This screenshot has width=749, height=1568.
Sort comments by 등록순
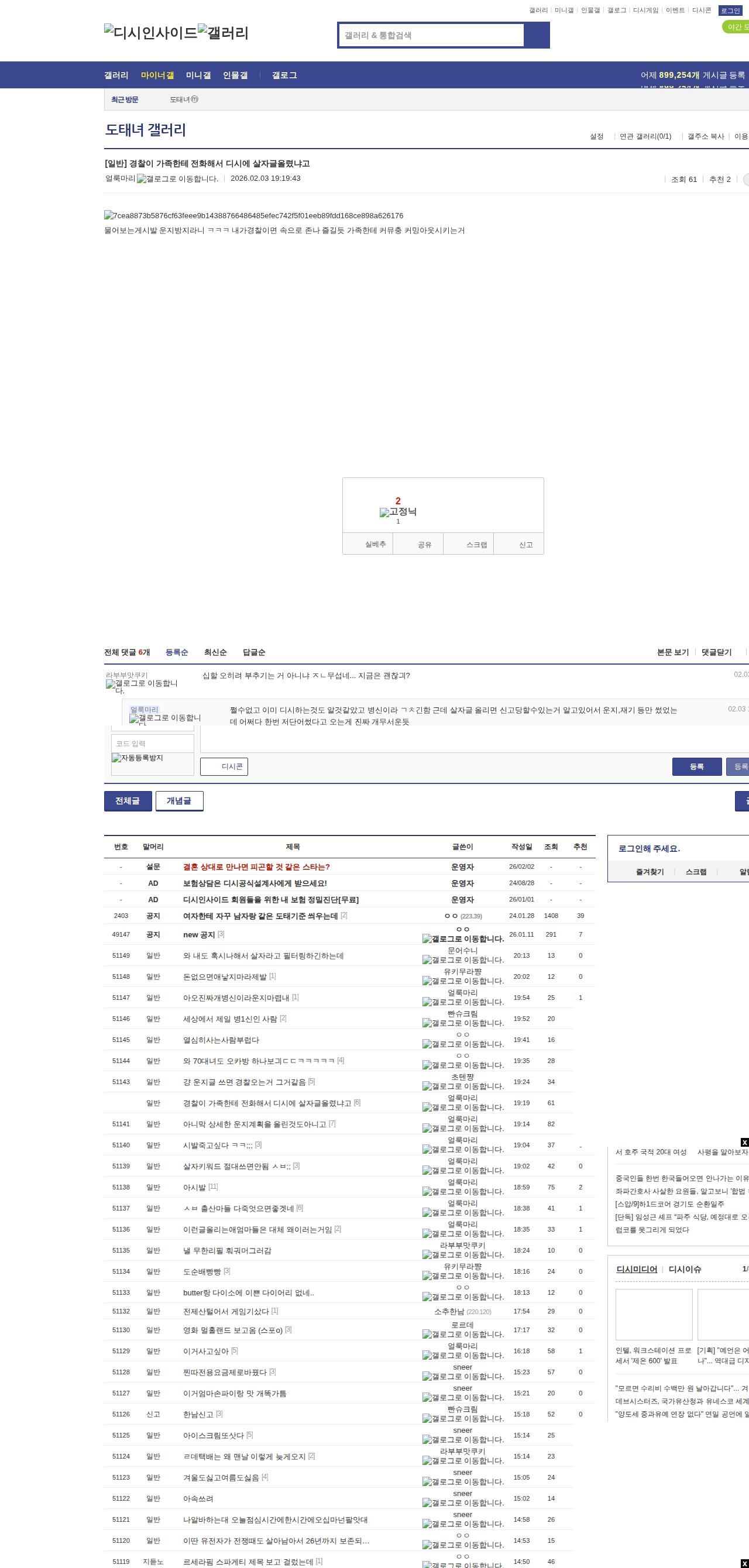coord(177,652)
